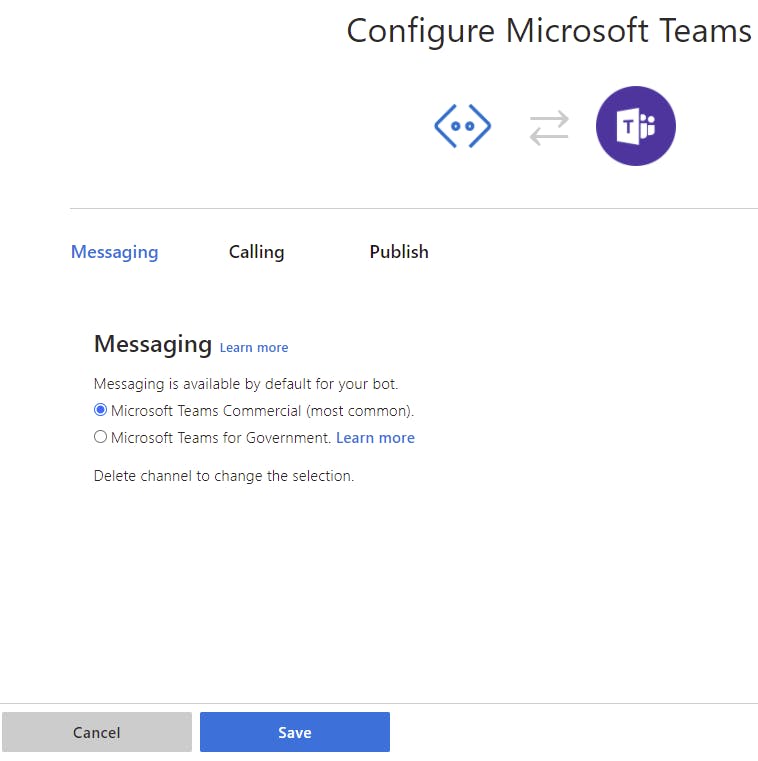758x761 pixels.
Task: Click the 'Microsoft Teams Commercial (most common)' label text
Action: click(262, 411)
